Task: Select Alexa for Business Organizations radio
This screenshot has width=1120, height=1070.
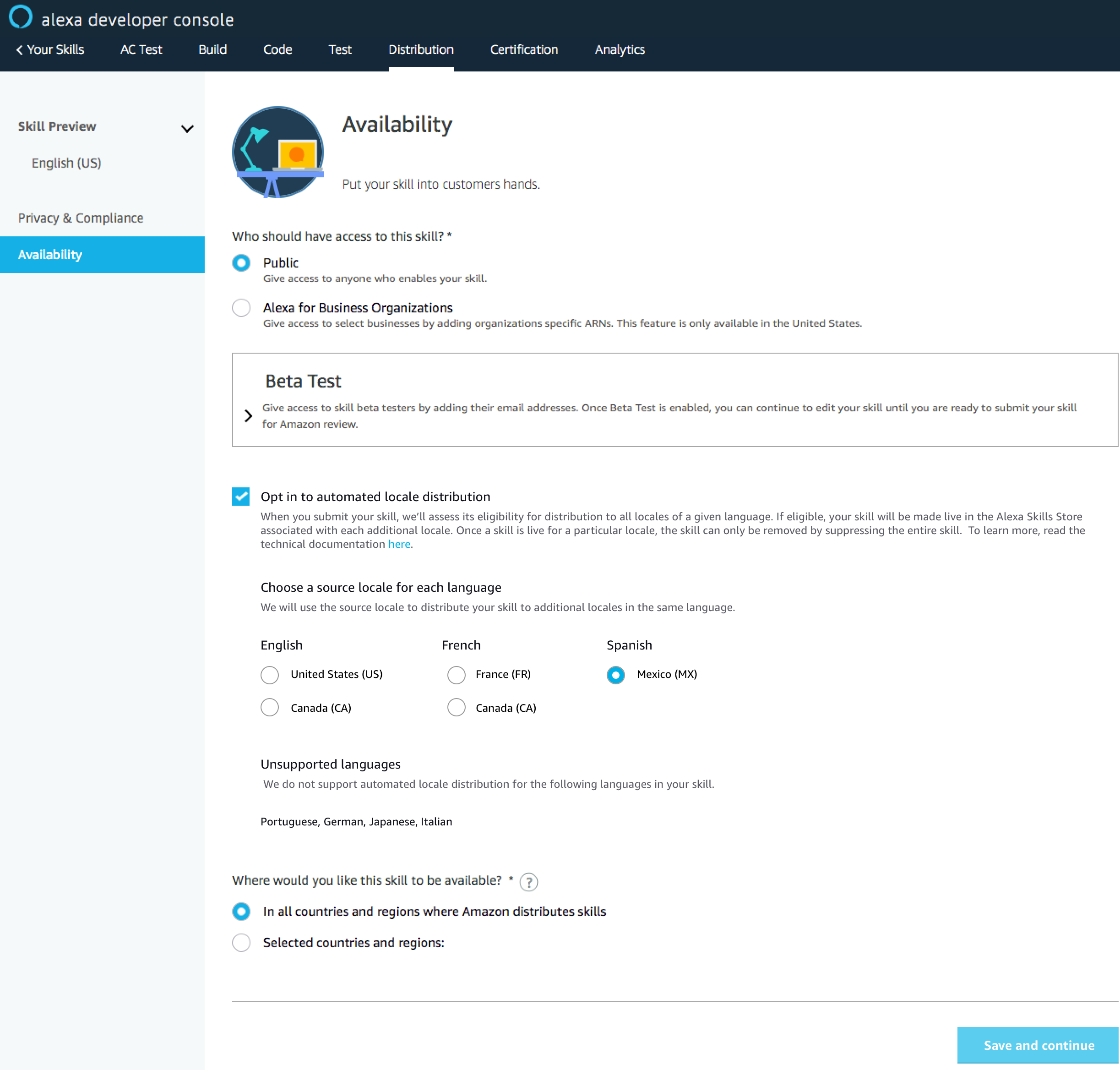Action: pyautogui.click(x=241, y=308)
